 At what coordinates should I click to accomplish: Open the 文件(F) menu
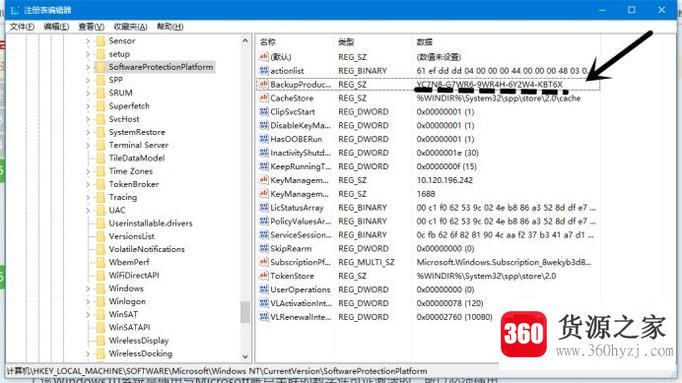point(22,27)
